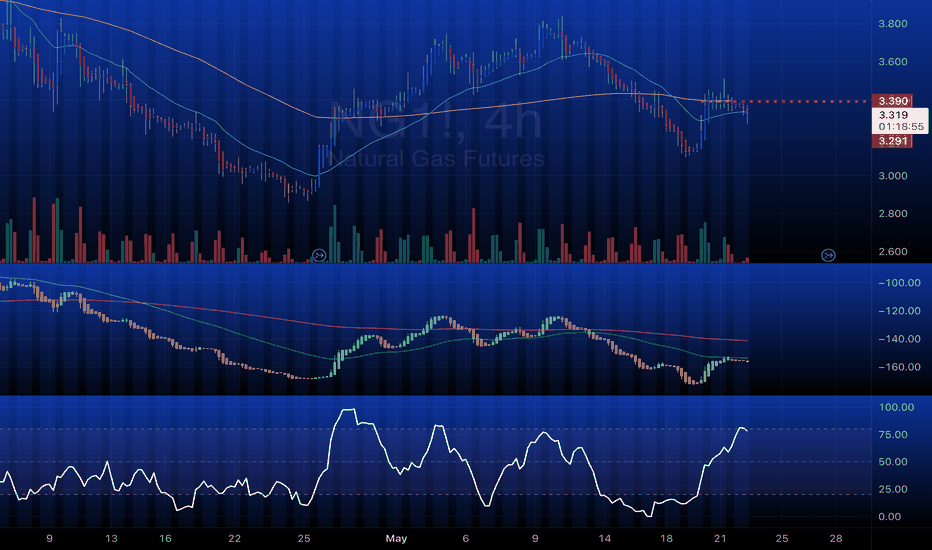Click the circled arrow icon near date 28
Viewport: 932px width, 550px height.
(x=828, y=256)
